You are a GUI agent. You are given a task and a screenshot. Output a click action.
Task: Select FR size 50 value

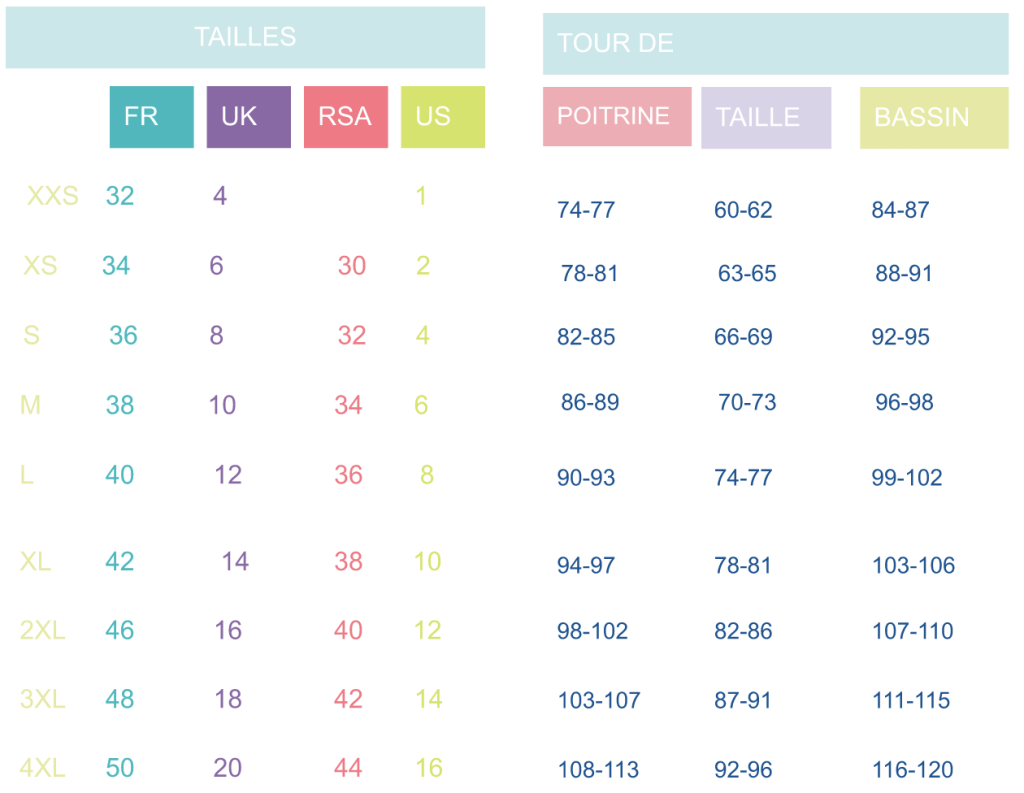click(x=120, y=768)
